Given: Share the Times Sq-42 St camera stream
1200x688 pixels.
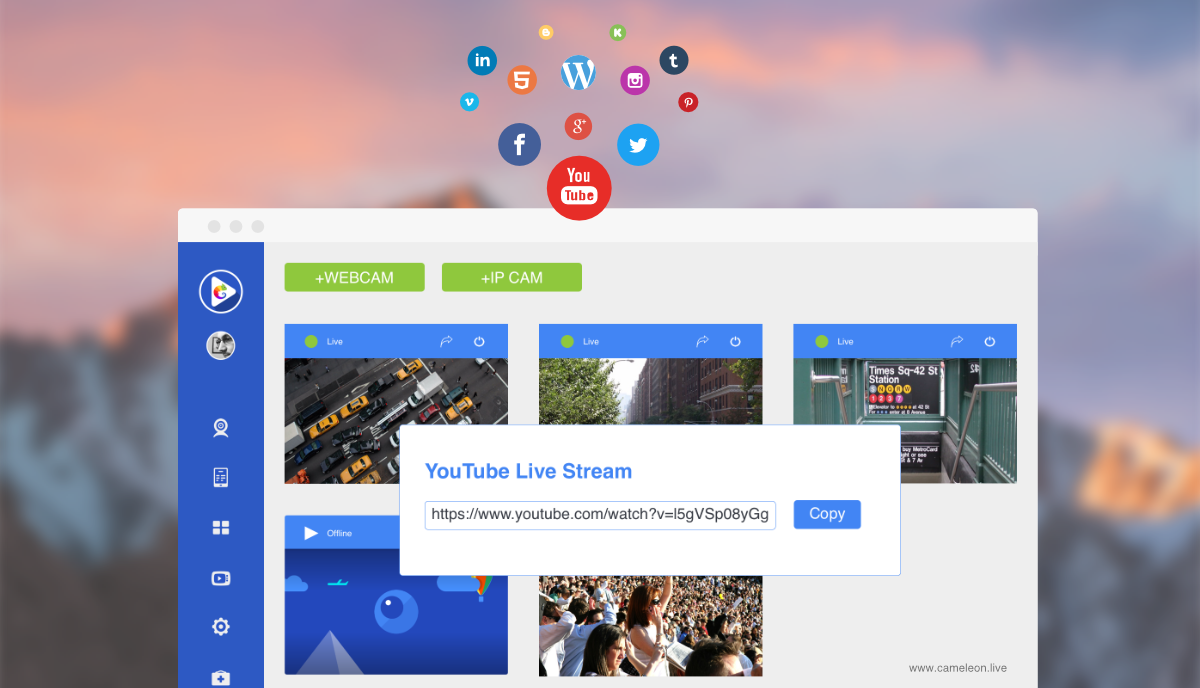Looking at the screenshot, I should 957,341.
